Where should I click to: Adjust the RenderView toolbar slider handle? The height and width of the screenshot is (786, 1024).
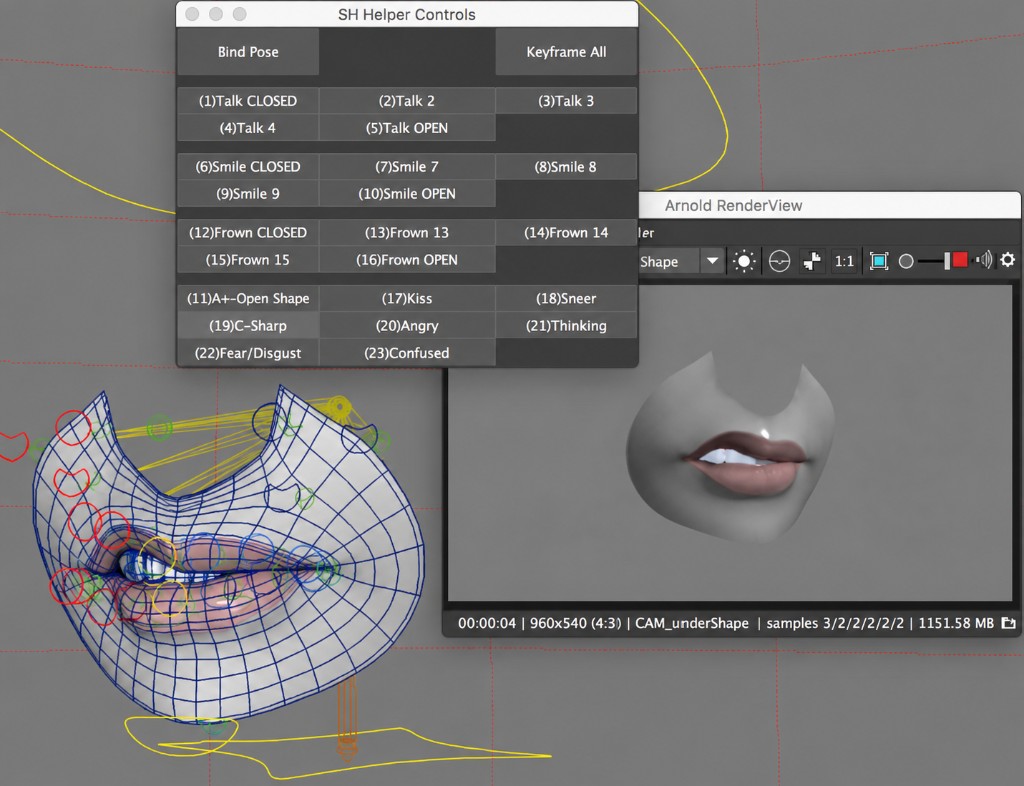pyautogui.click(x=947, y=261)
